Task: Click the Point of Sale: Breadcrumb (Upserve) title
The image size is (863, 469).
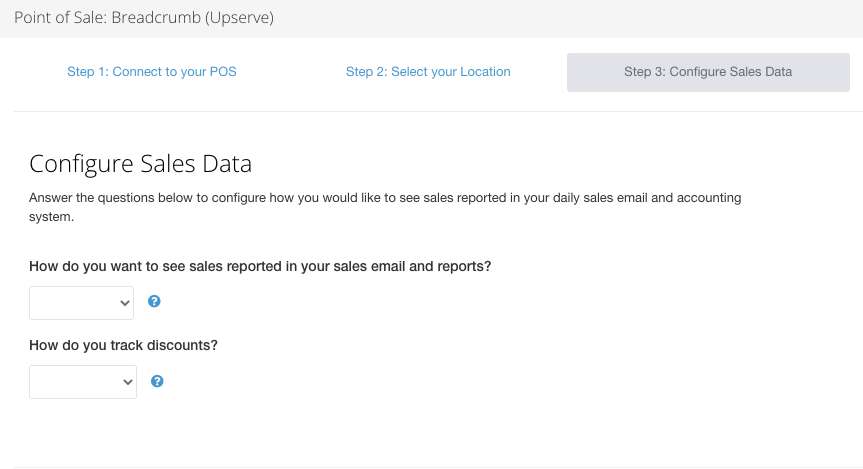Action: pos(144,18)
